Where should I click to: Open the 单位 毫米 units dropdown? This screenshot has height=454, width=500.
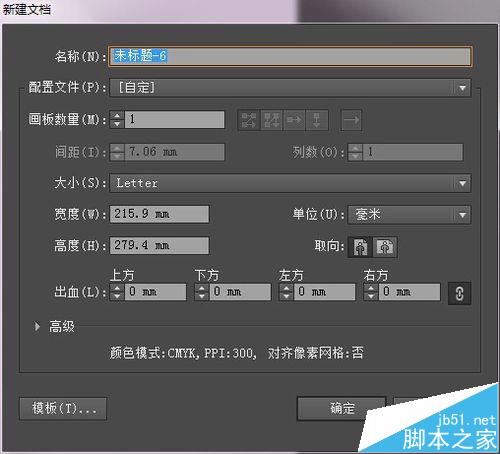click(x=409, y=215)
